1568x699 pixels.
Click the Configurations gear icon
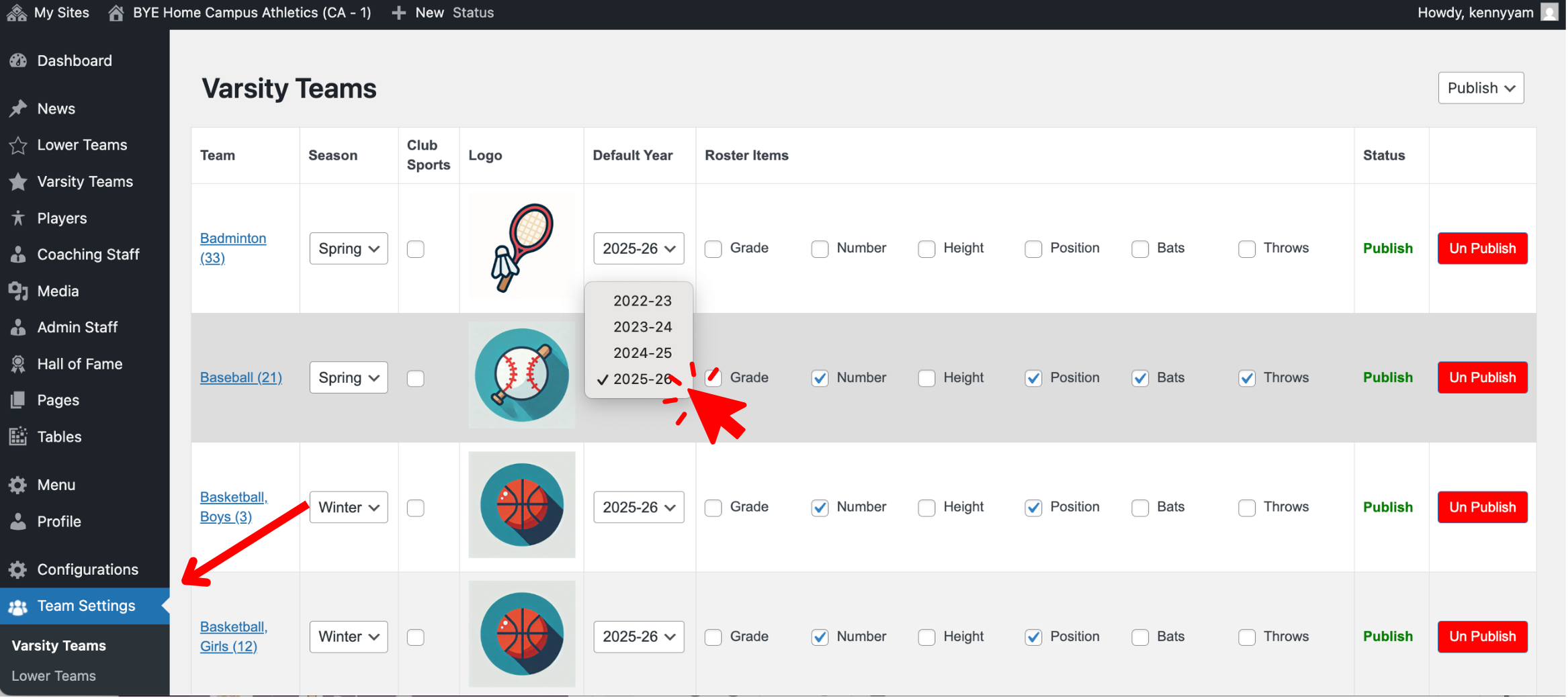point(18,569)
